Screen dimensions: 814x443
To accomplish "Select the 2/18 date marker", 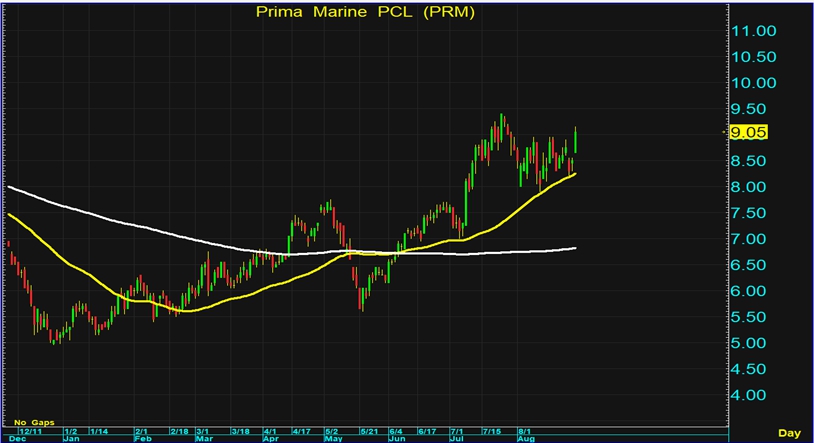I will click(180, 432).
